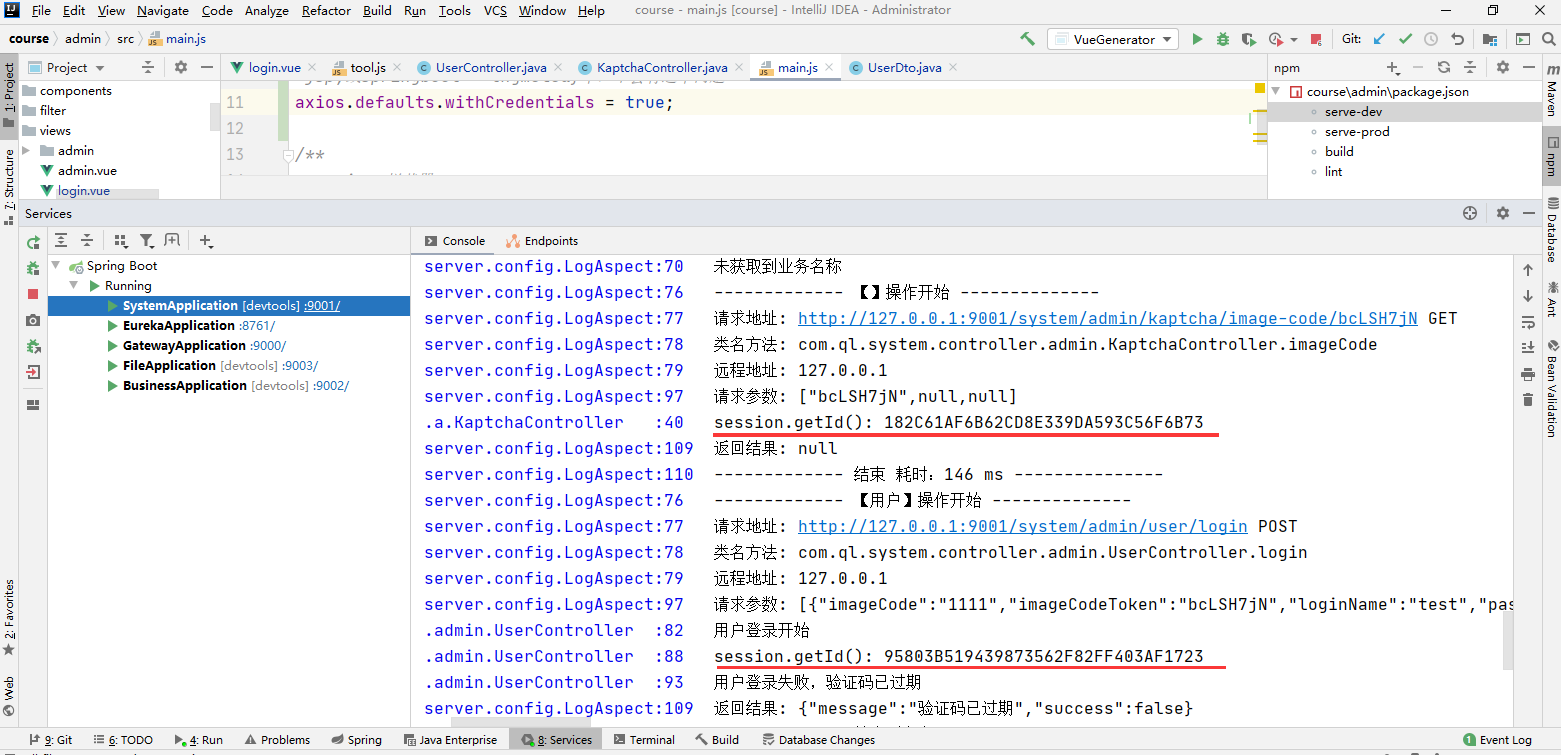
Task: Close the tool.js editor tab
Action: coord(396,67)
